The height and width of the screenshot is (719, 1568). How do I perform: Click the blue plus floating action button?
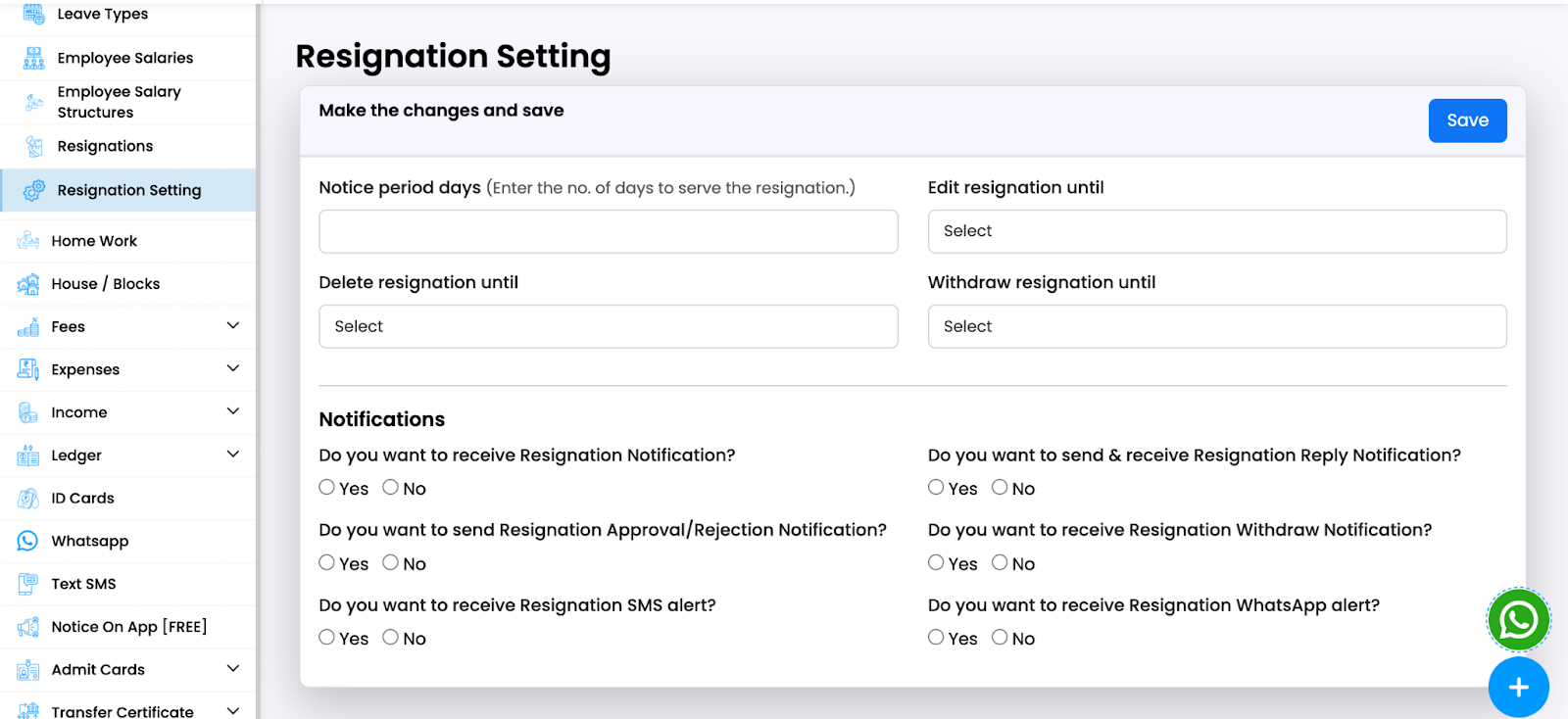click(x=1518, y=688)
